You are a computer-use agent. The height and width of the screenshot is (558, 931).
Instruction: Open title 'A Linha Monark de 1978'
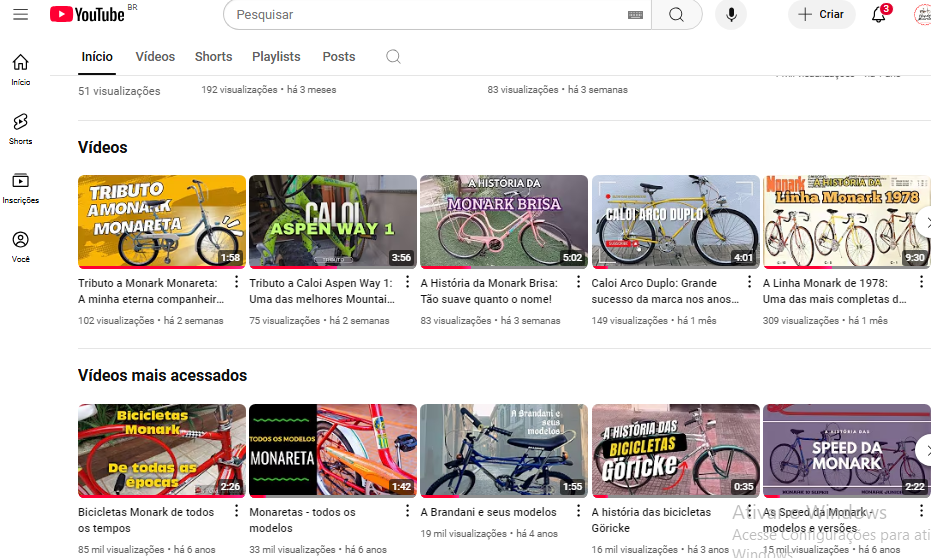click(x=835, y=291)
